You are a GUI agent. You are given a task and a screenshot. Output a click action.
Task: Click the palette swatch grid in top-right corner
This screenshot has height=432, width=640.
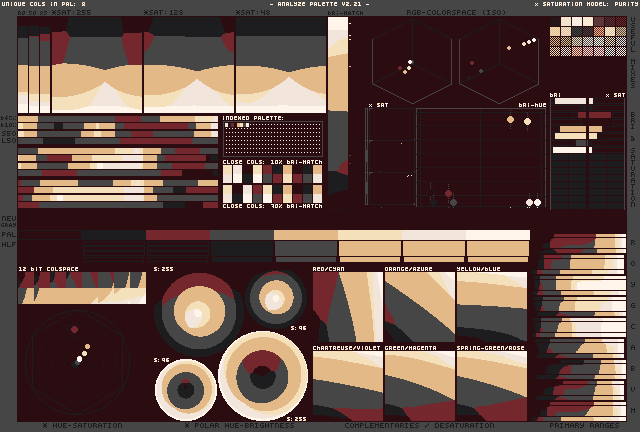587,37
